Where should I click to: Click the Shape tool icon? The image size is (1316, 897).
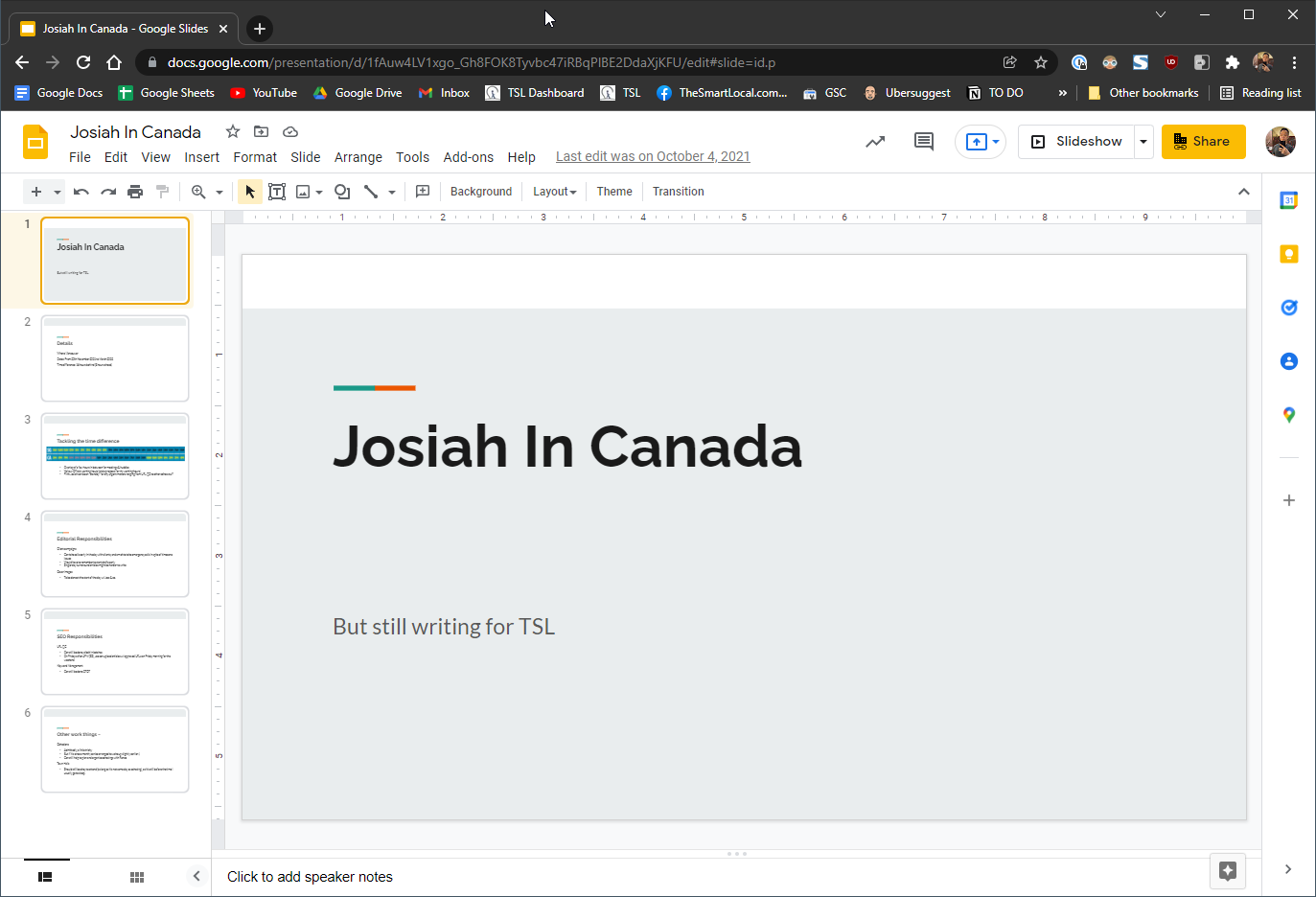(341, 192)
